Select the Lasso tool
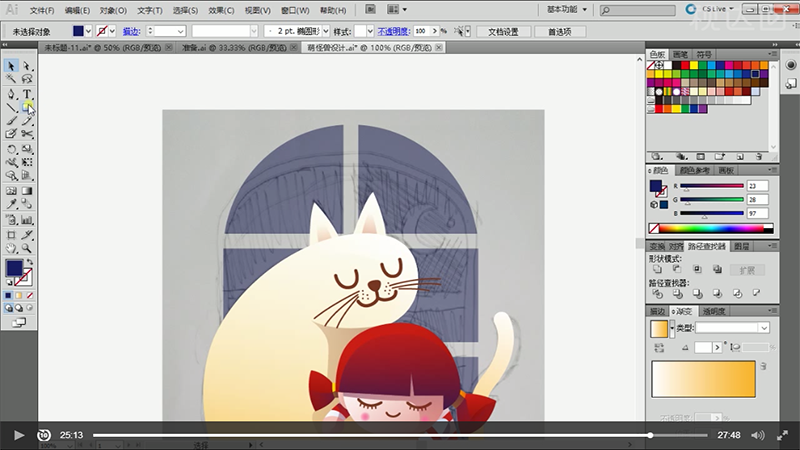Image resolution: width=800 pixels, height=450 pixels. [x=27, y=79]
